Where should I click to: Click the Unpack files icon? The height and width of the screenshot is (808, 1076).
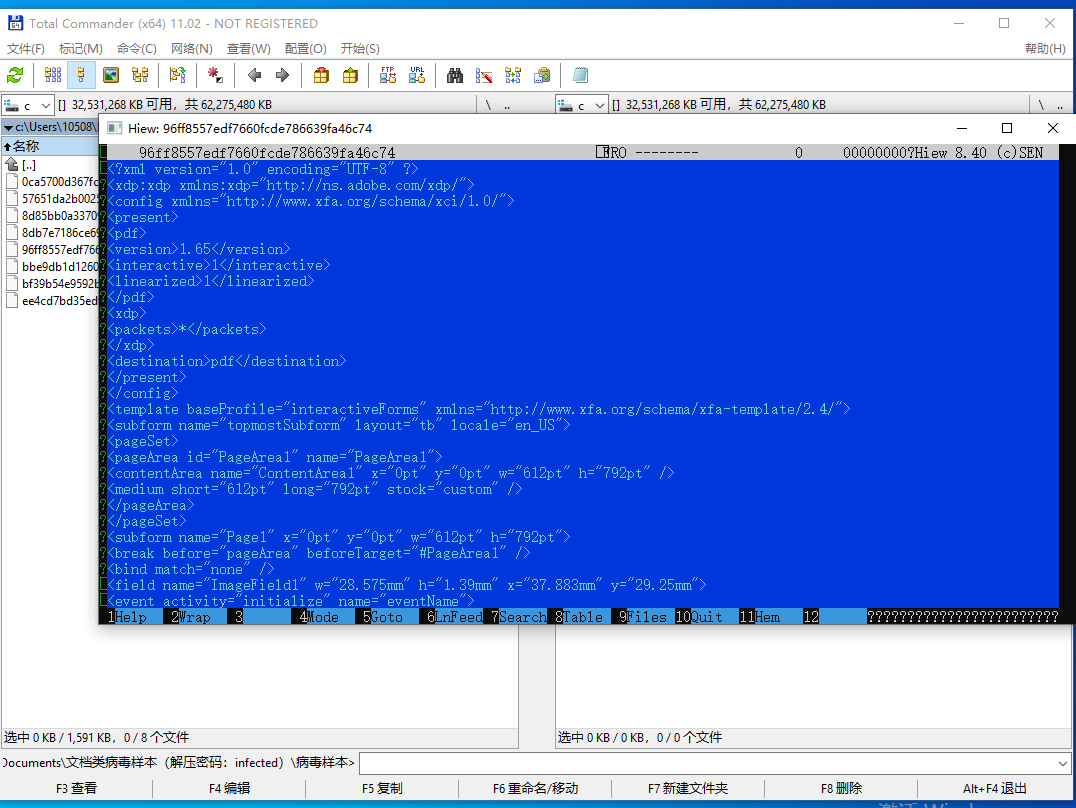coord(350,76)
